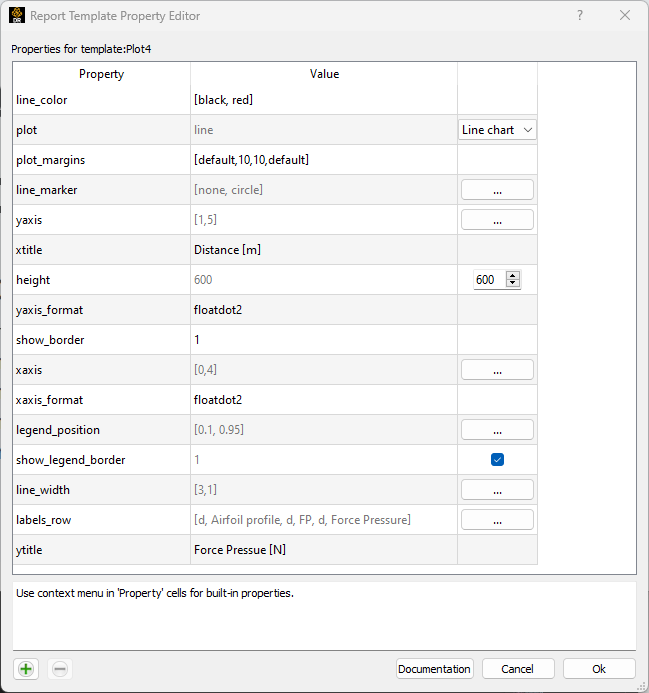This screenshot has height=693, width=649.
Task: Select the xtitle value Distance [m]
Action: (324, 250)
